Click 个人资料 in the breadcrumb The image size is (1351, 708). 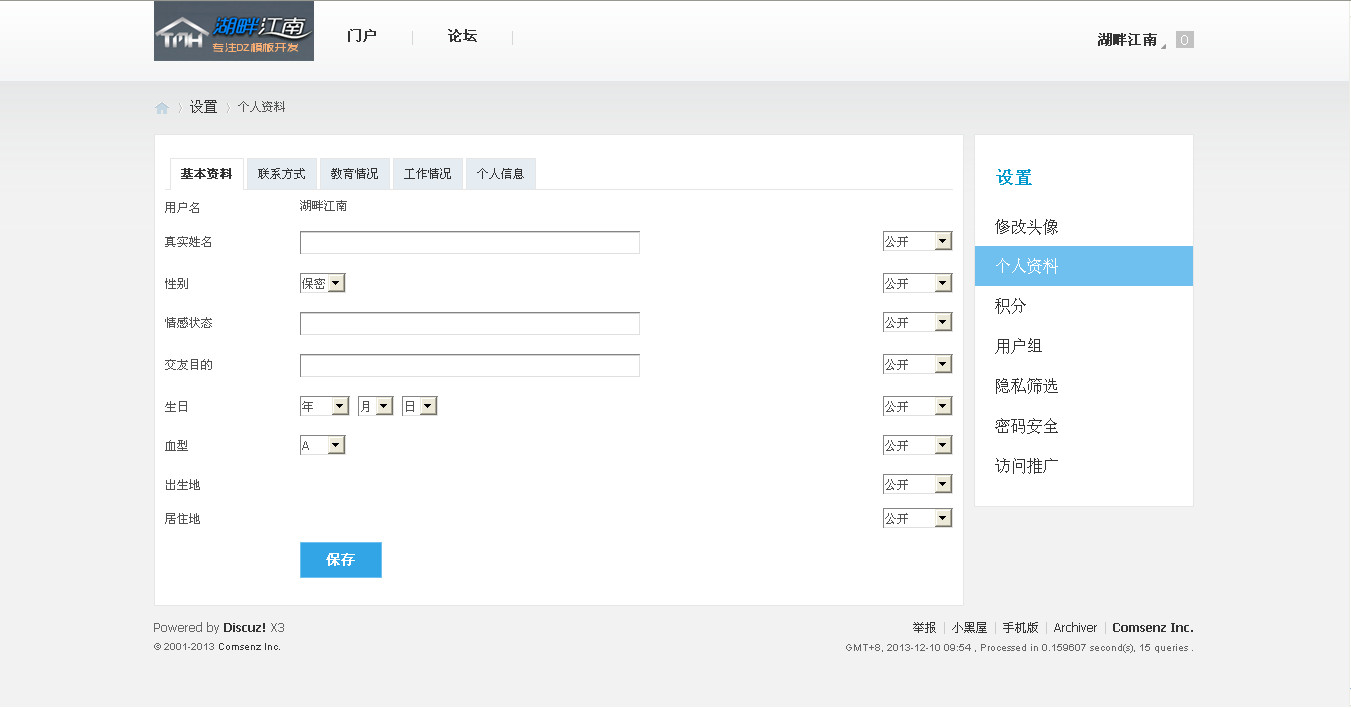click(x=261, y=107)
